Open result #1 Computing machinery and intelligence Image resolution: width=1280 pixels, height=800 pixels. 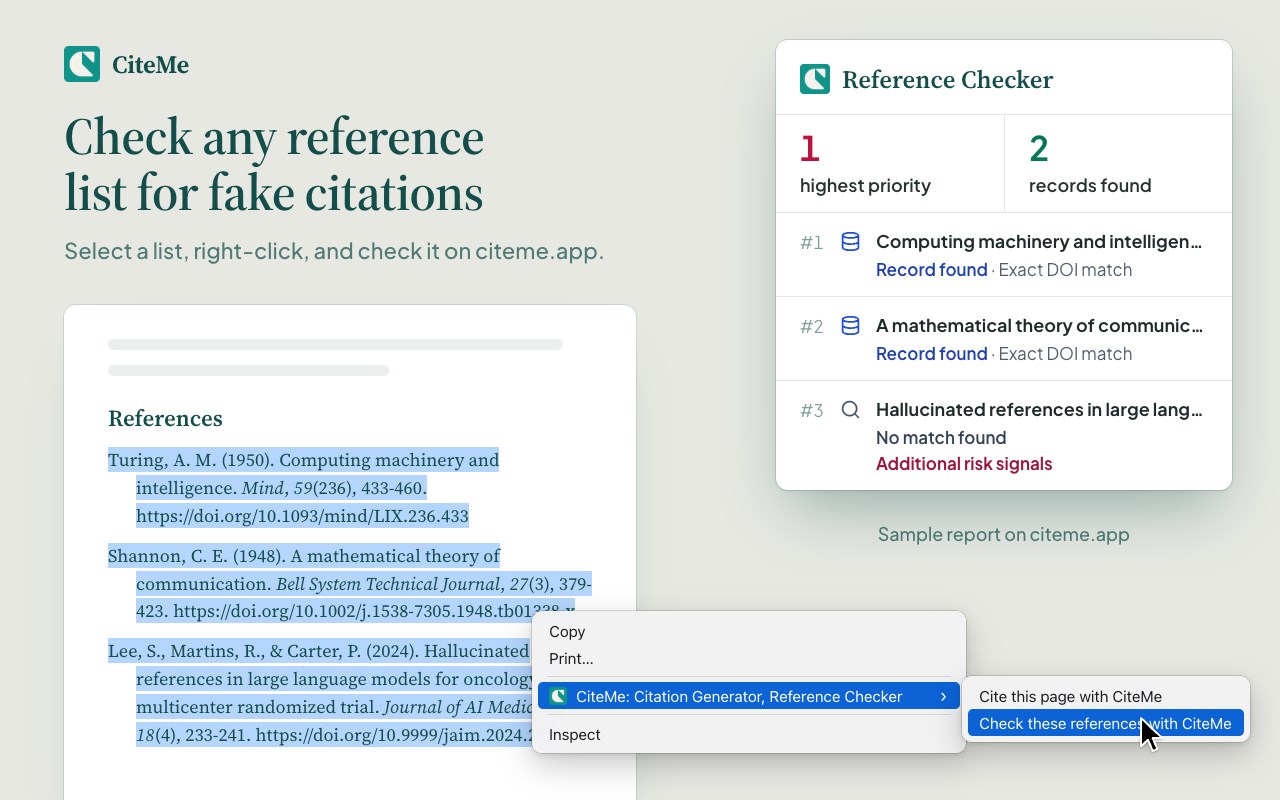point(1004,255)
